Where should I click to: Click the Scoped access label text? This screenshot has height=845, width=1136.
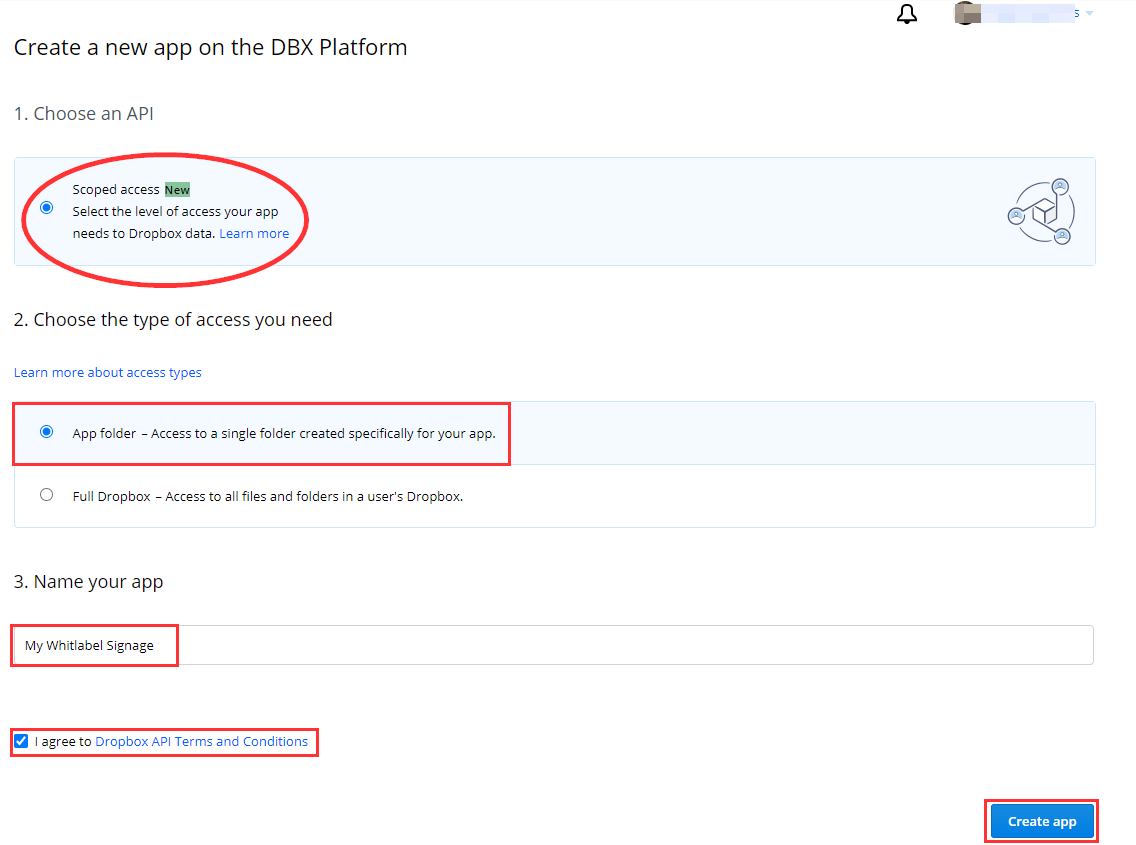(x=116, y=189)
